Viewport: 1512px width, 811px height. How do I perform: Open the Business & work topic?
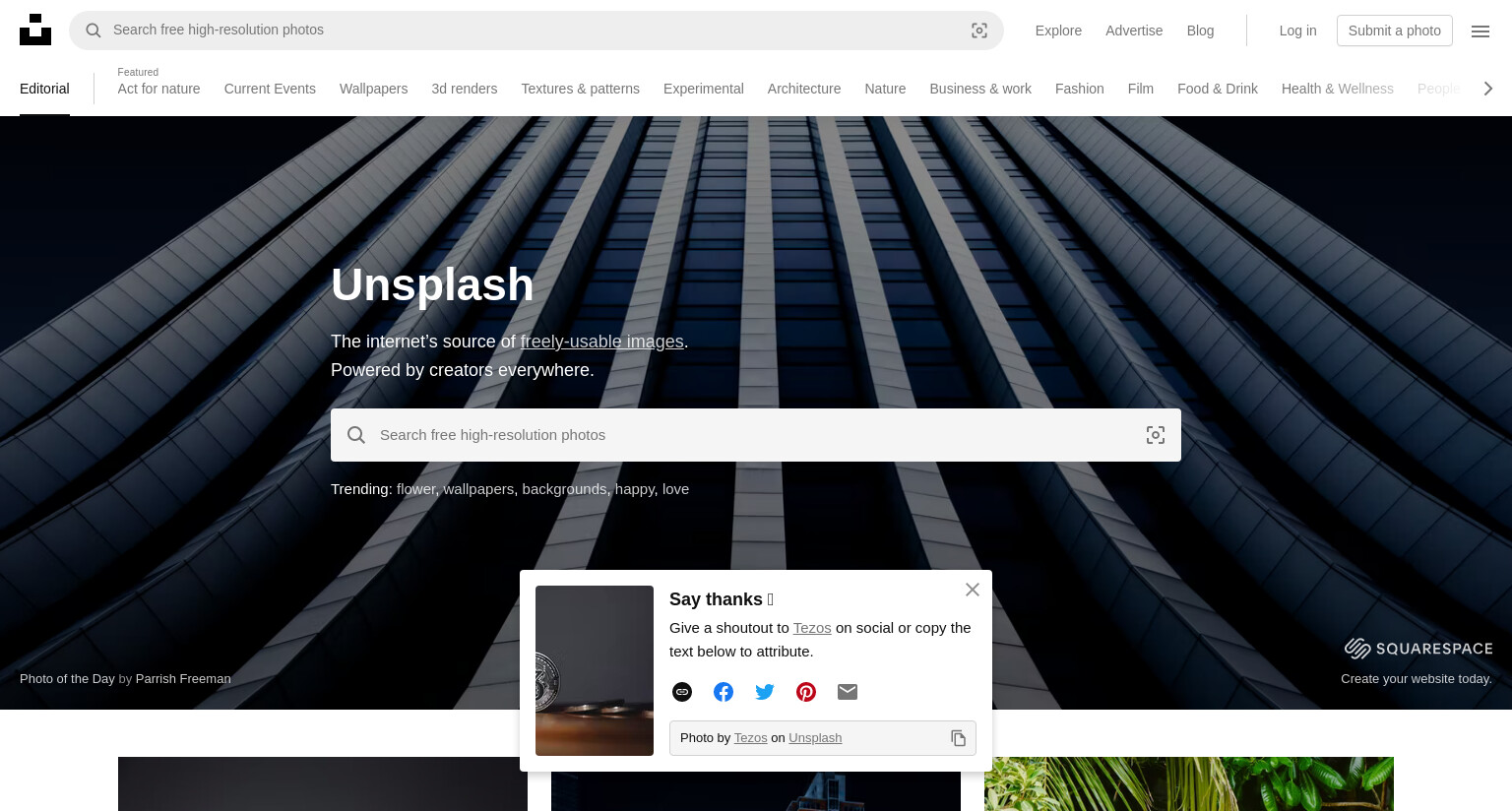[x=980, y=89]
